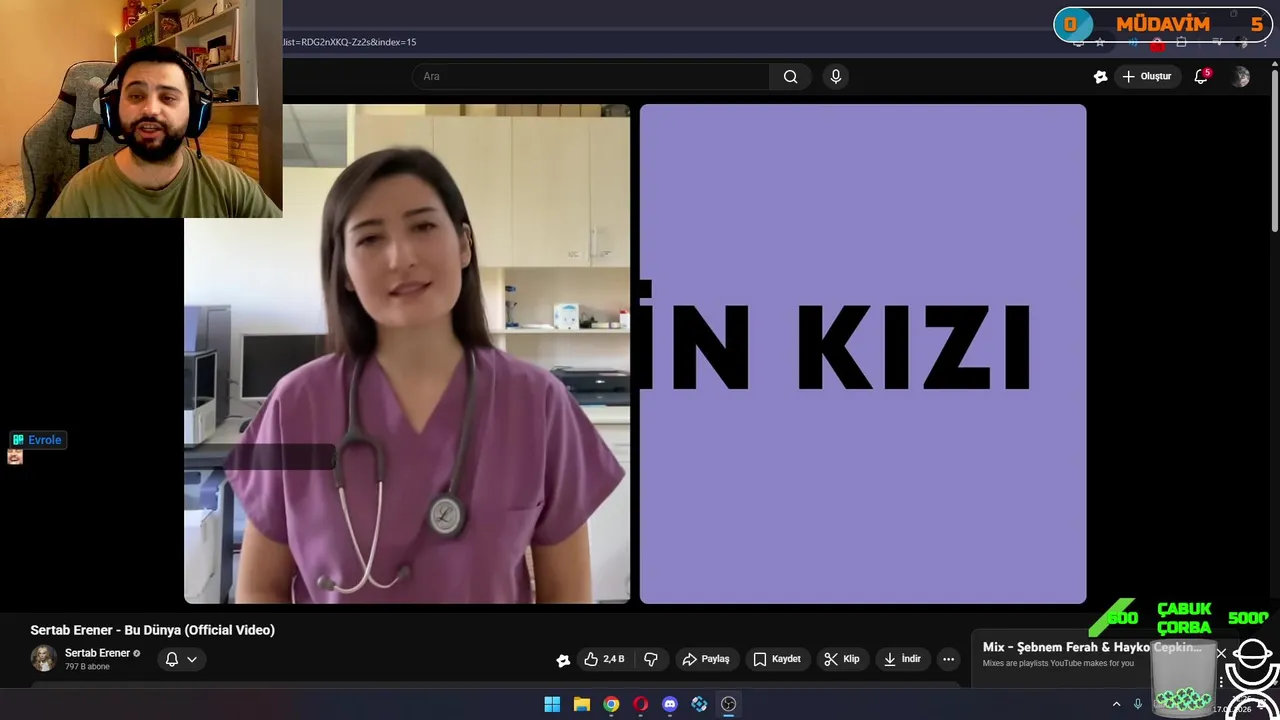The height and width of the screenshot is (720, 1280).
Task: Click the cast screen icon in address bar
Action: [x=1078, y=42]
